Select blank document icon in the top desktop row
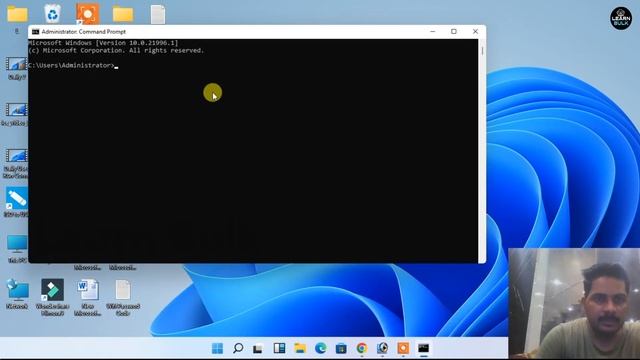This screenshot has width=640, height=360. pos(158,15)
